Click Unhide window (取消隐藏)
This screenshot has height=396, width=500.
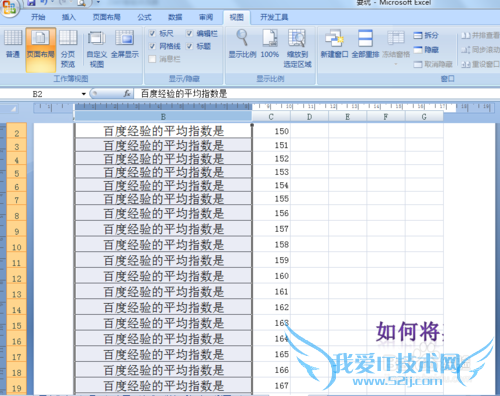(x=433, y=64)
